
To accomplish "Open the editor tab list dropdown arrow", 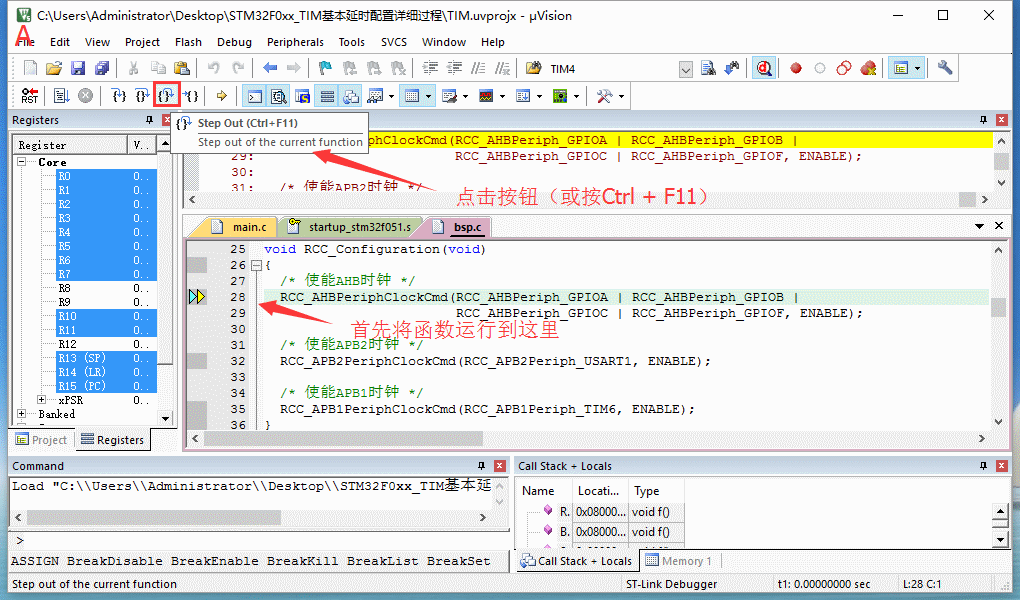I will (x=979, y=226).
